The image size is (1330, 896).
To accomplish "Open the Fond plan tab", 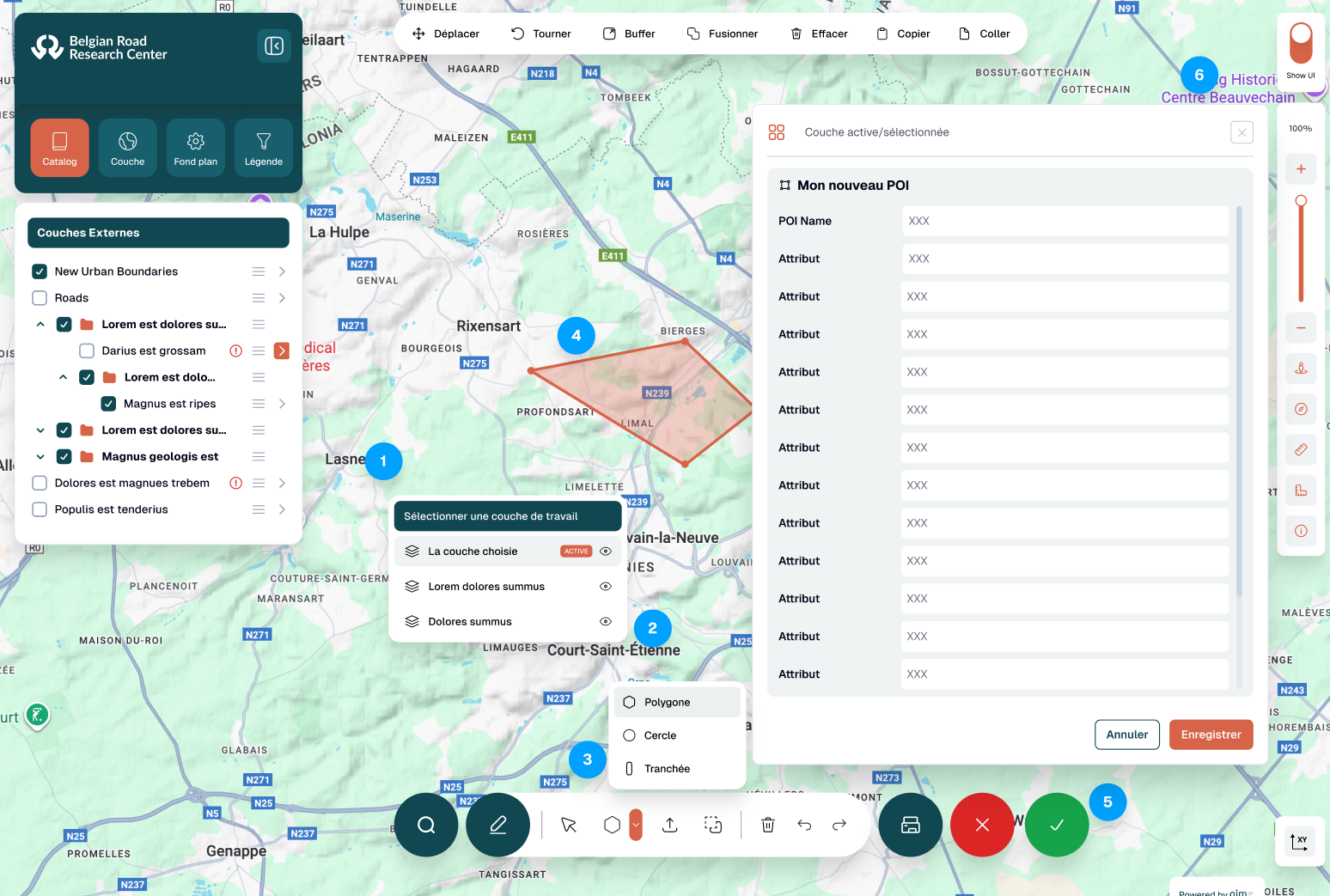I will click(x=196, y=148).
